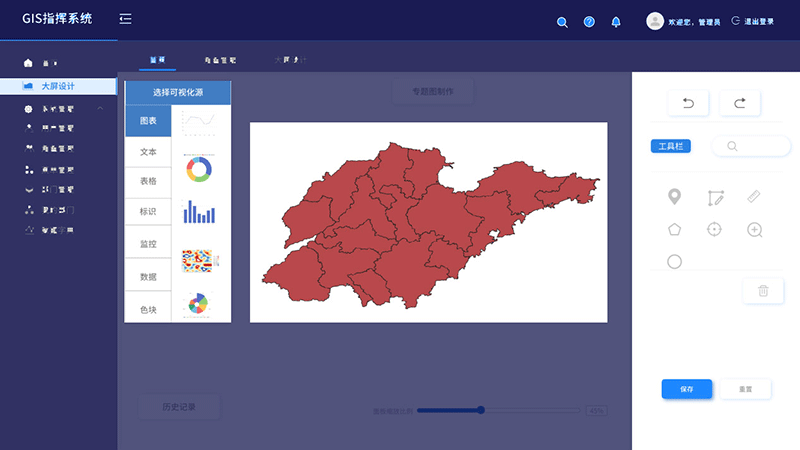Viewport: 800px width, 450px height.
Task: Open notifications bell in header
Action: (x=616, y=21)
